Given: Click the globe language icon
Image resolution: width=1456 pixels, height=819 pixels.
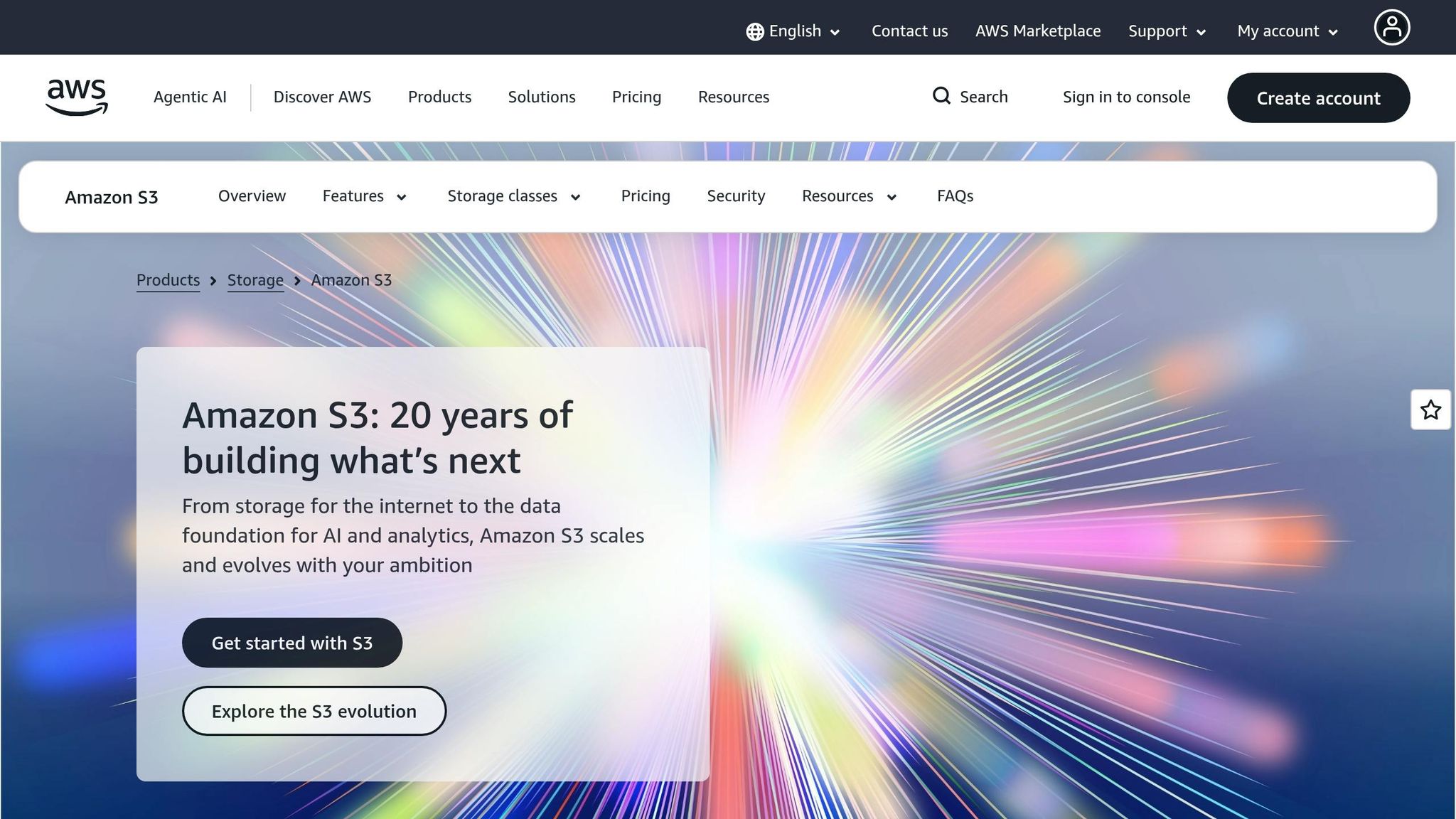Looking at the screenshot, I should click(x=755, y=31).
